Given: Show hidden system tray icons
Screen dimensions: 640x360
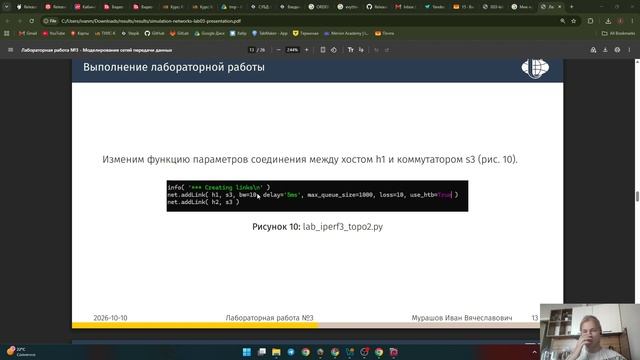Looking at the screenshot, I should 534,352.
